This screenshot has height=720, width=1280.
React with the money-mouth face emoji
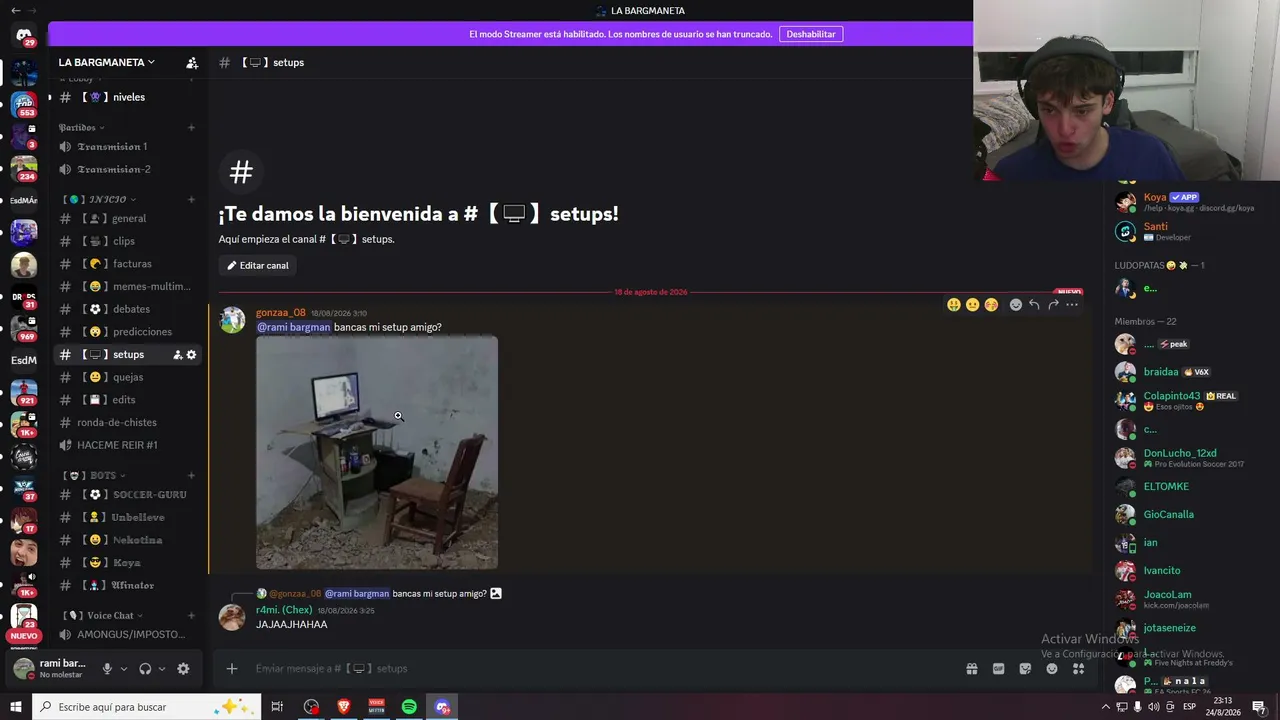click(954, 305)
